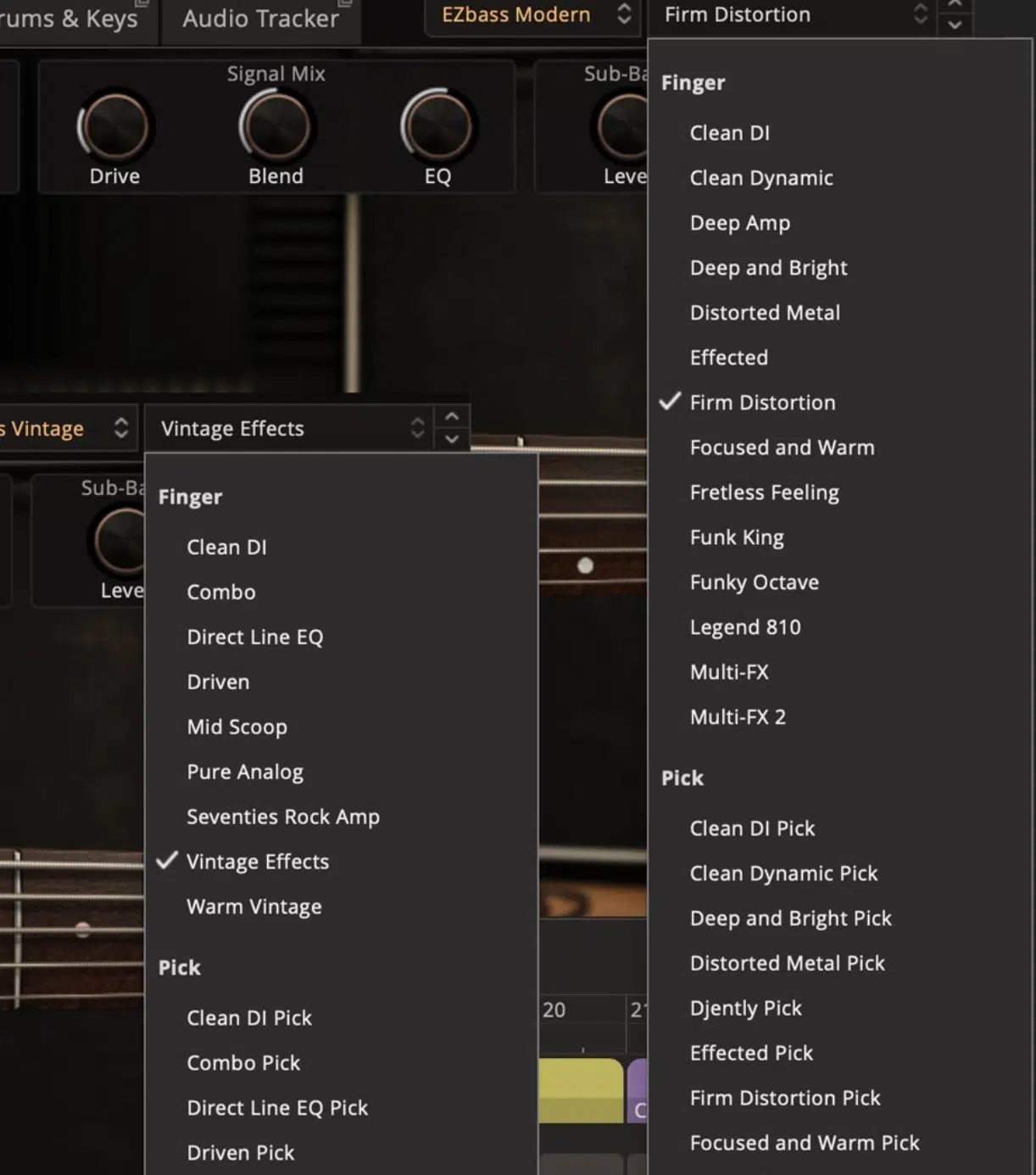
Task: Select the Deep and Bright Pick preset
Action: click(840, 918)
